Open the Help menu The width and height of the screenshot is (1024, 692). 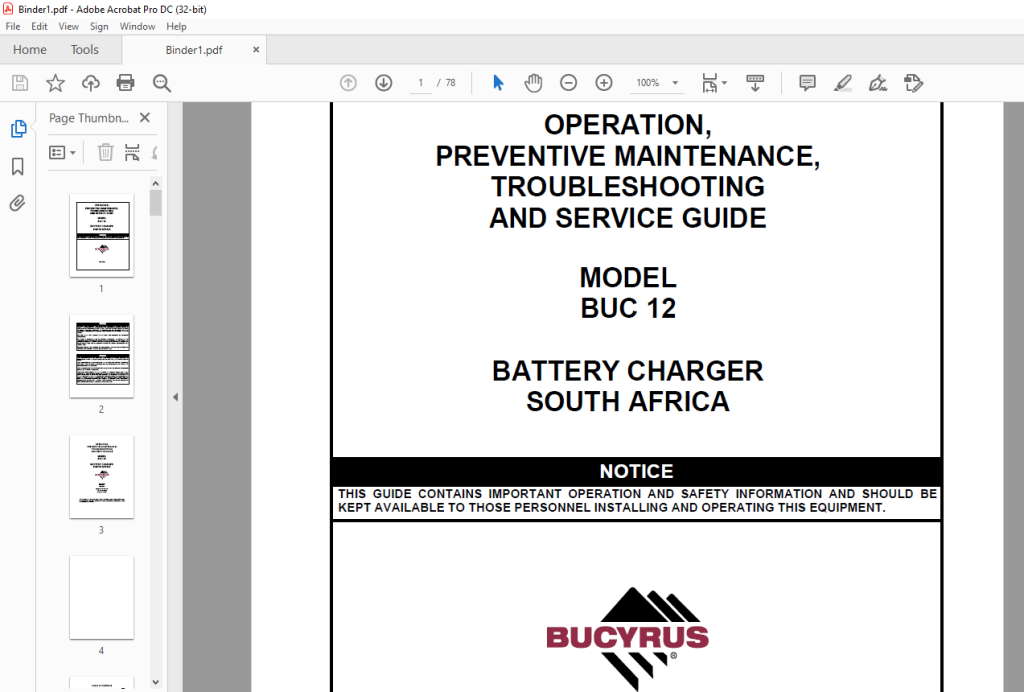pyautogui.click(x=176, y=26)
